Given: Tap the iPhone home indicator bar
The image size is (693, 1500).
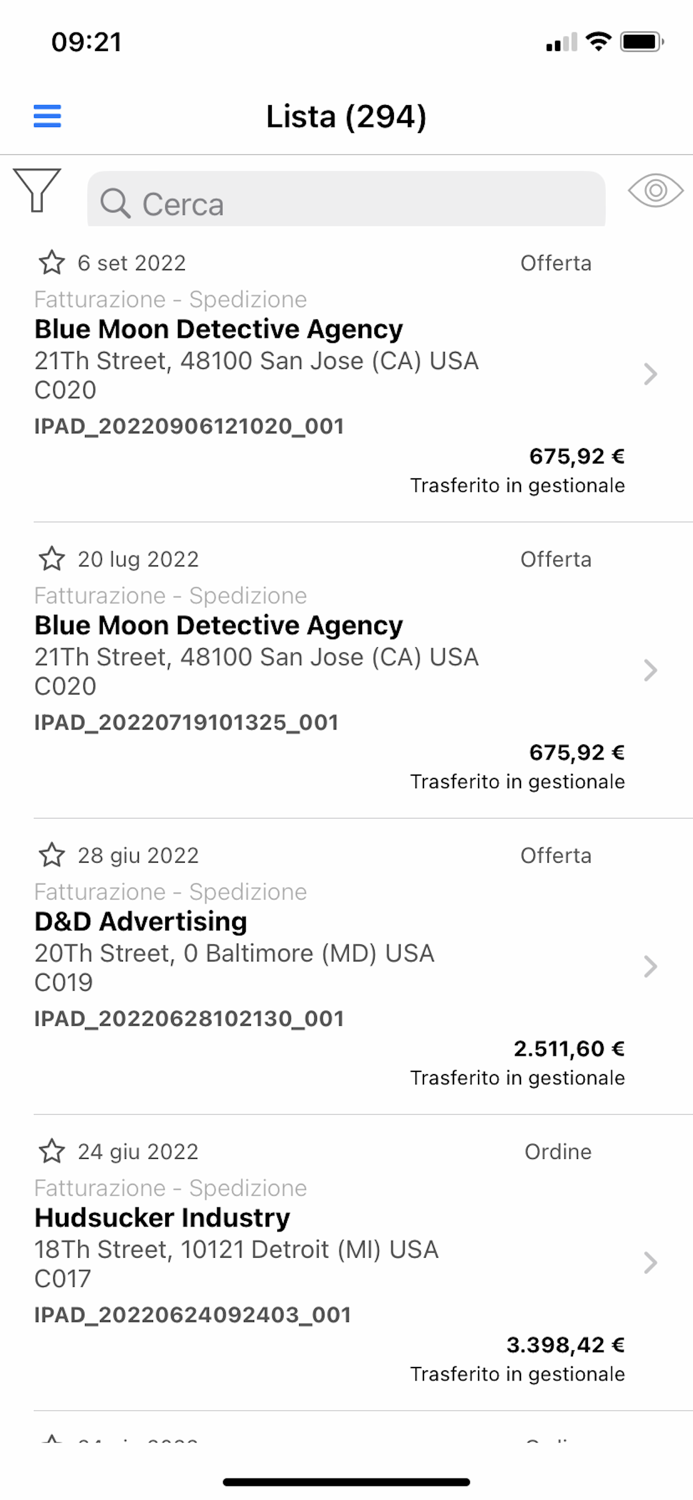Looking at the screenshot, I should click(346, 1482).
